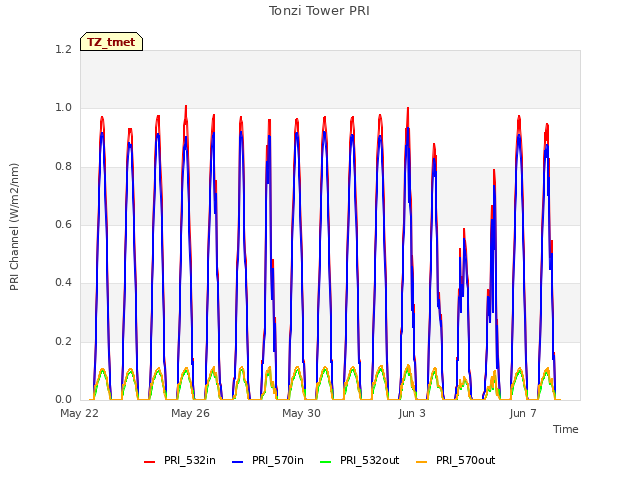
Task: Toggle PRI_532in legend entry
Action: [x=180, y=460]
